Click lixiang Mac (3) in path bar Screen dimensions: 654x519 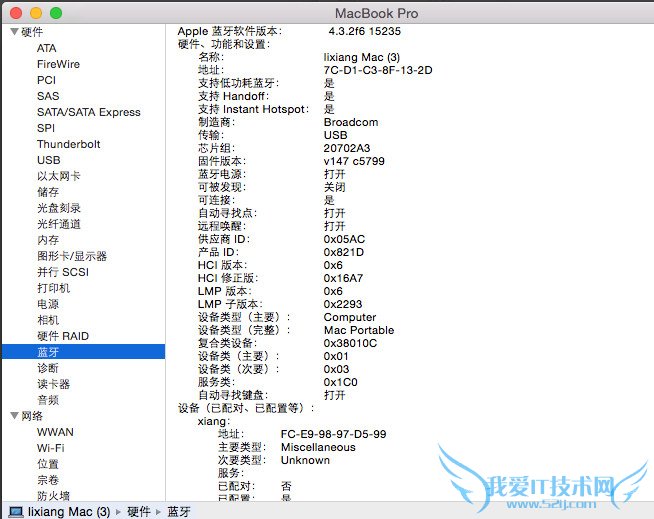pyautogui.click(x=69, y=511)
